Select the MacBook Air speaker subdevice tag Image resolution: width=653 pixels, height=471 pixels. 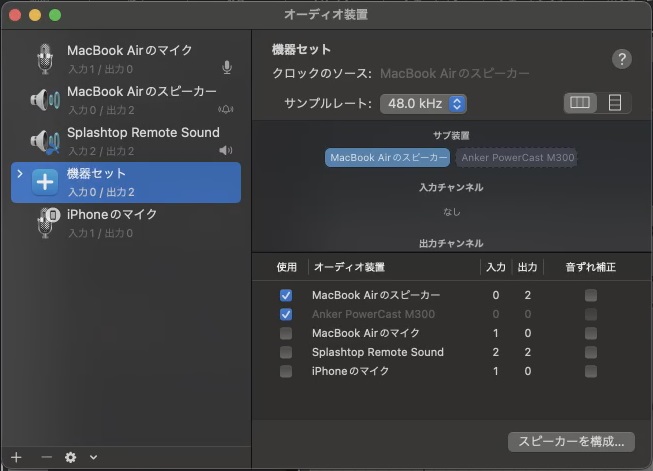pos(388,158)
